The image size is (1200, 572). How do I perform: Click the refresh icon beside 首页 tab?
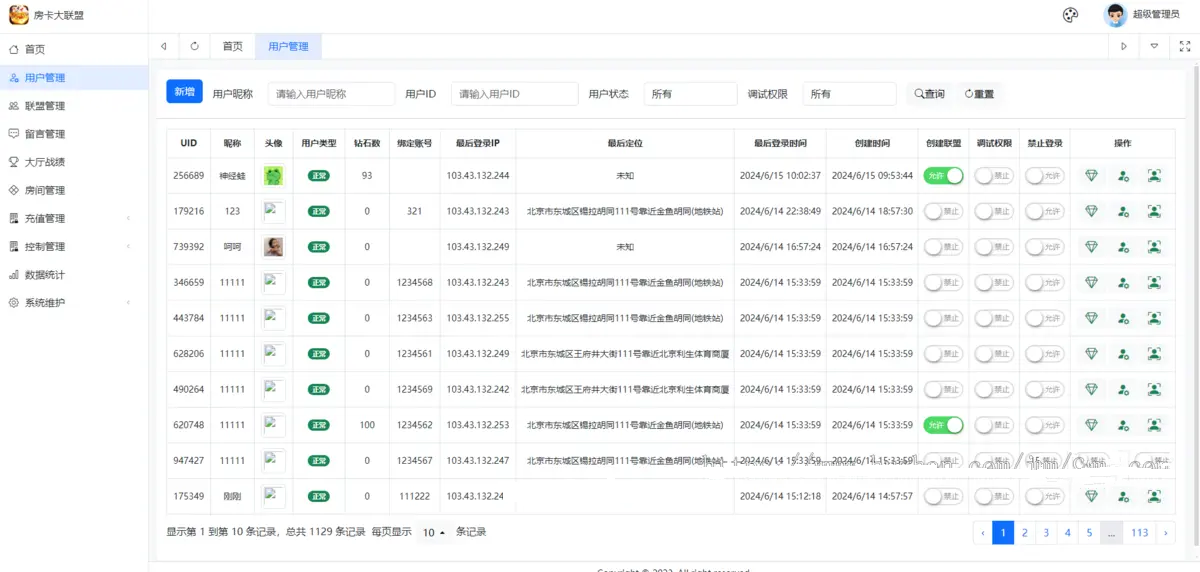(194, 46)
